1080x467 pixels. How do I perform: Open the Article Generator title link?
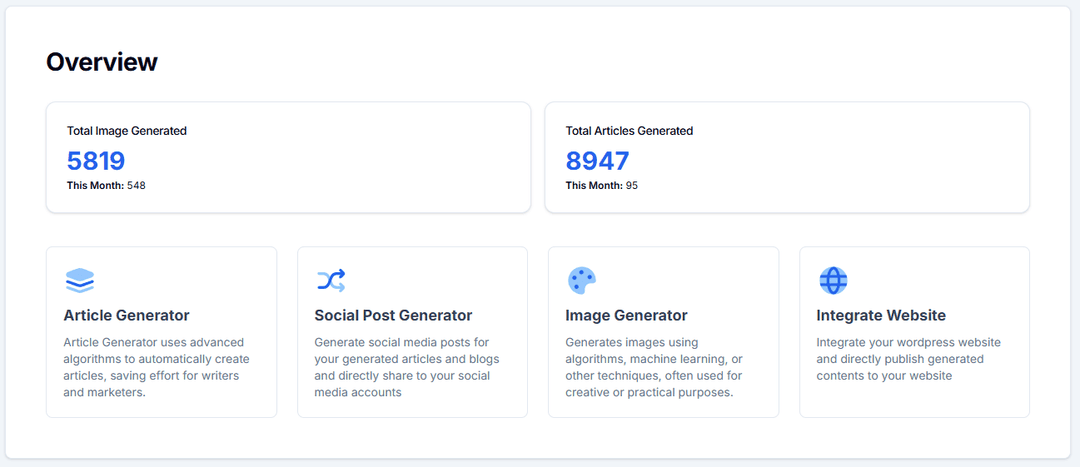click(x=126, y=316)
